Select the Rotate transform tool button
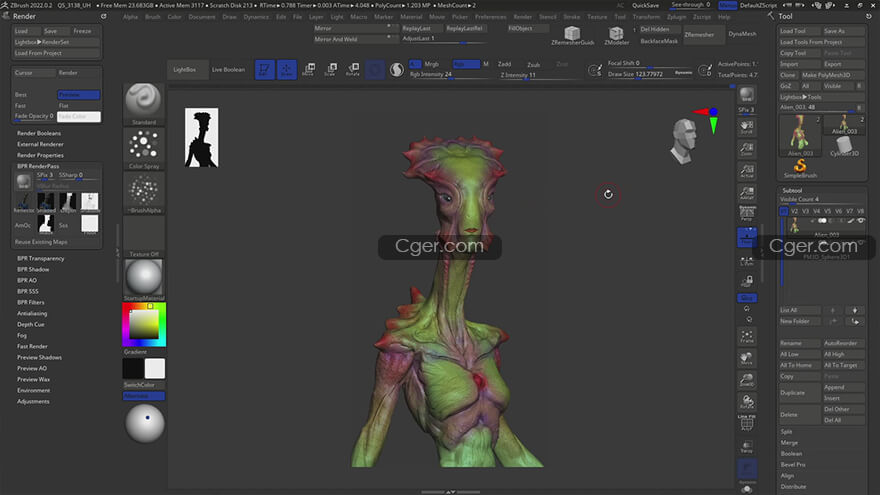Viewport: 880px width, 495px height. [x=352, y=69]
